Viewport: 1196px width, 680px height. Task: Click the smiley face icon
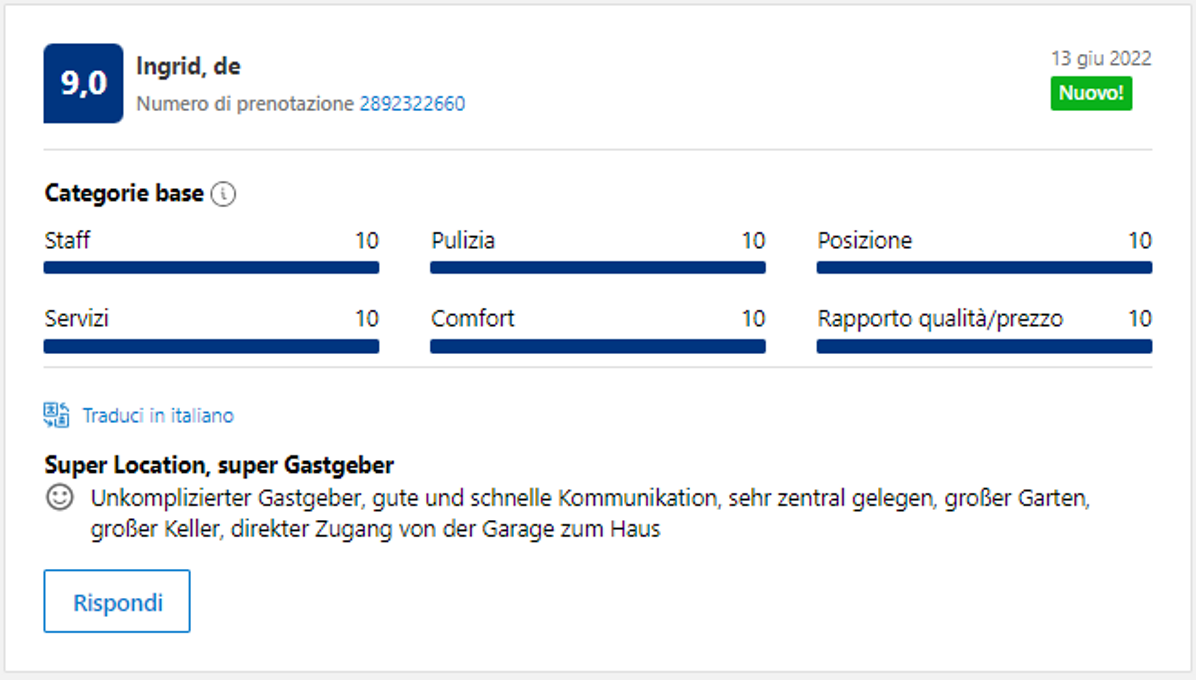(x=60, y=498)
